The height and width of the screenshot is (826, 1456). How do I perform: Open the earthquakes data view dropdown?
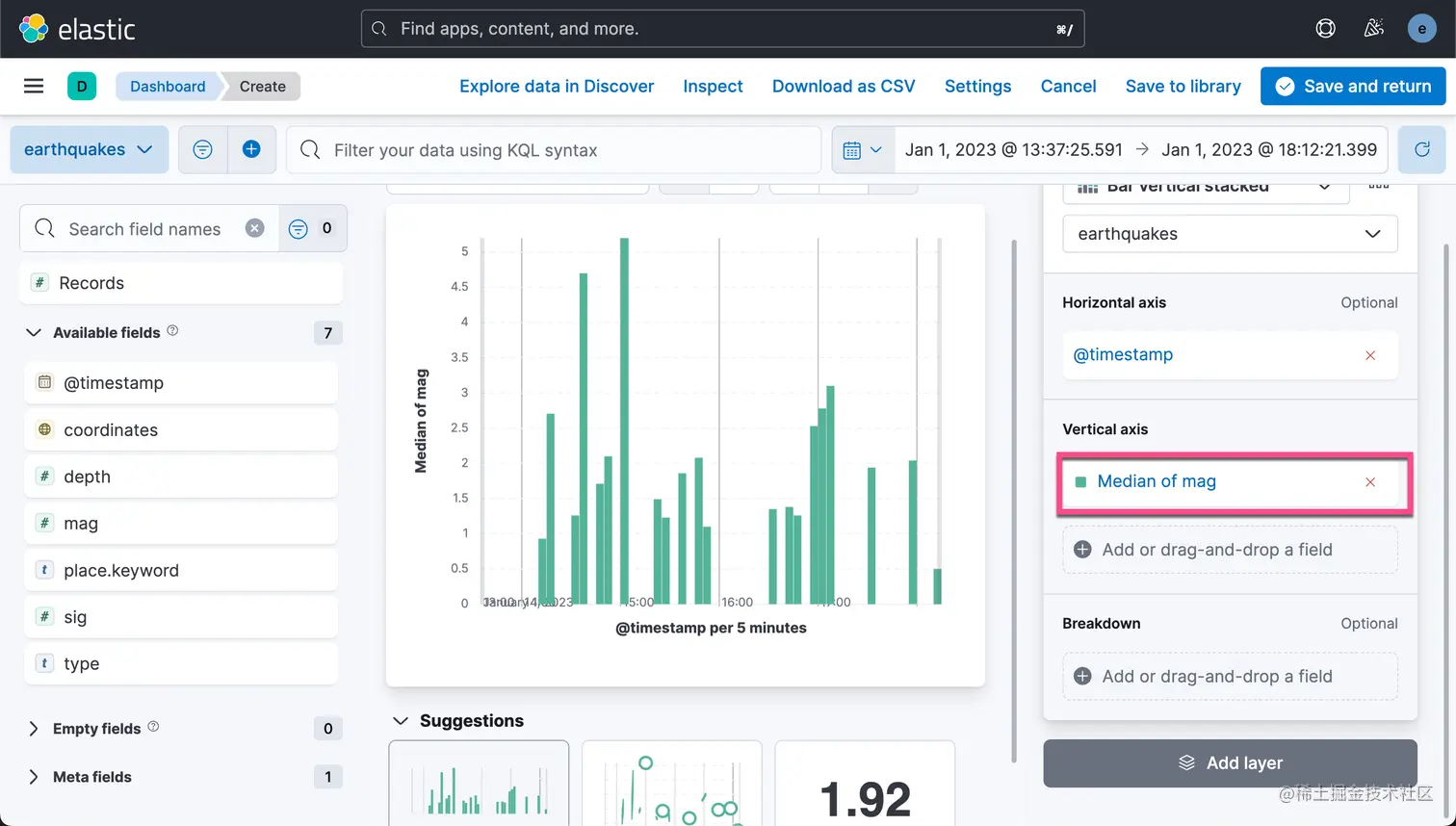click(x=89, y=149)
